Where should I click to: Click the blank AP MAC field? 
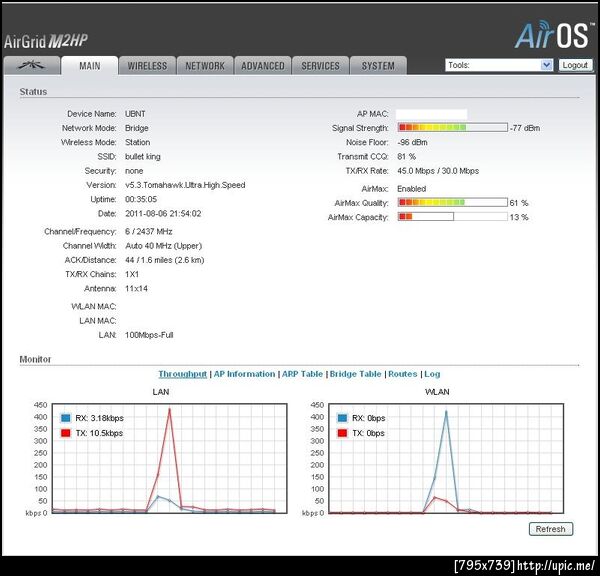click(431, 114)
